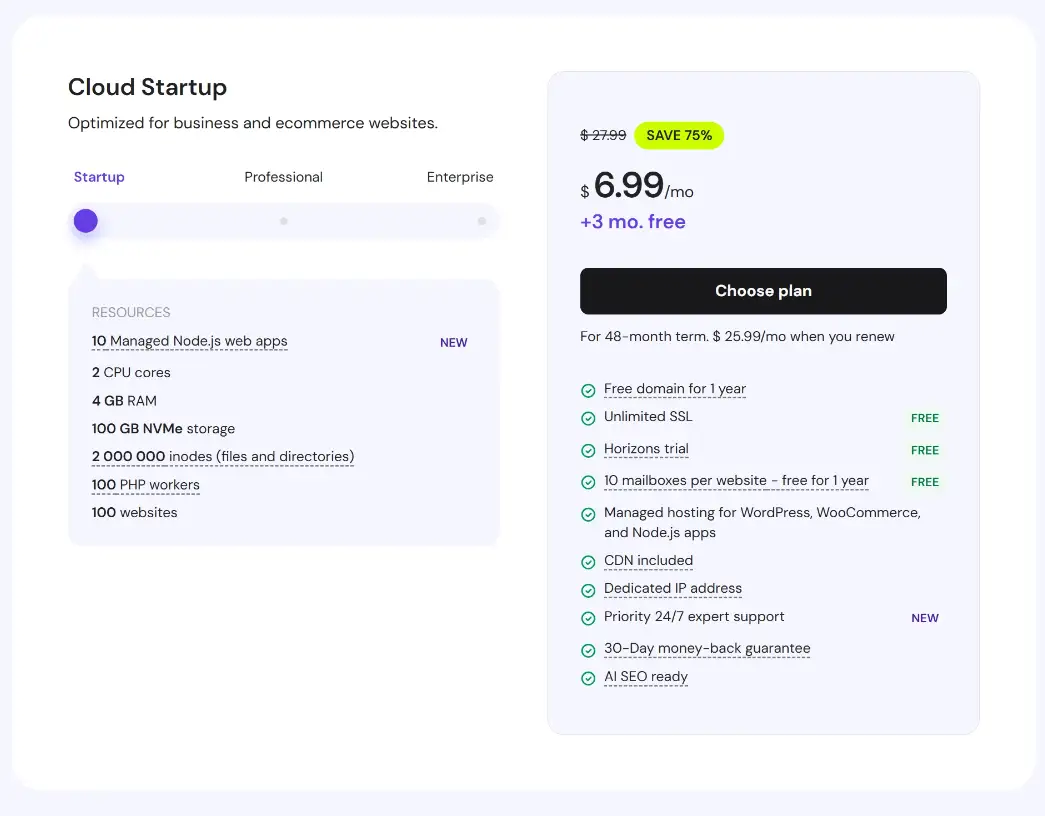Click the checkmark beside Priority 24/7 expert support

point(588,618)
